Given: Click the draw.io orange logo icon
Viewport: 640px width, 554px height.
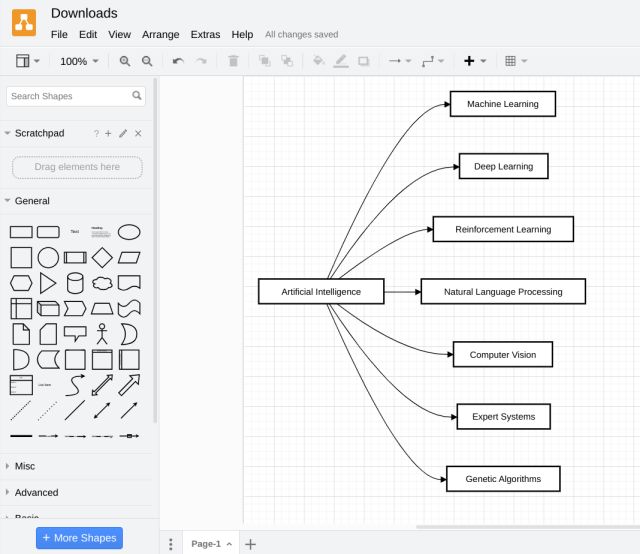Looking at the screenshot, I should pyautogui.click(x=24, y=22).
